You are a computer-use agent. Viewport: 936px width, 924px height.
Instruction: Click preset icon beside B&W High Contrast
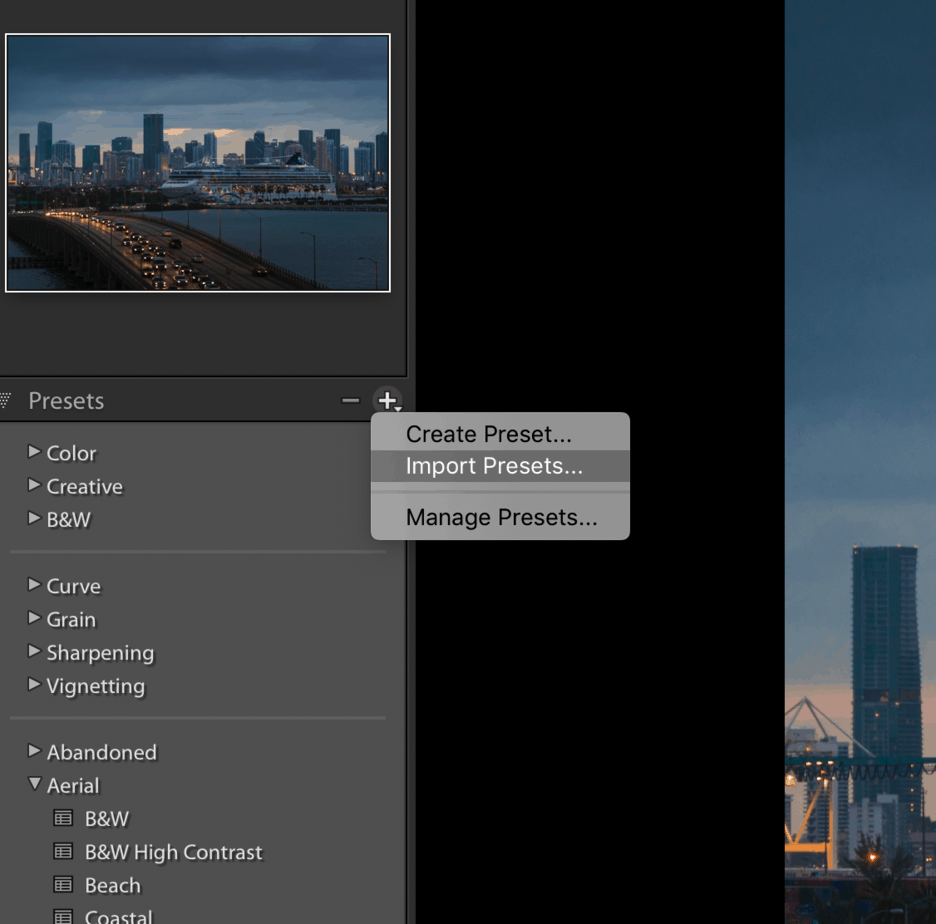click(x=63, y=851)
